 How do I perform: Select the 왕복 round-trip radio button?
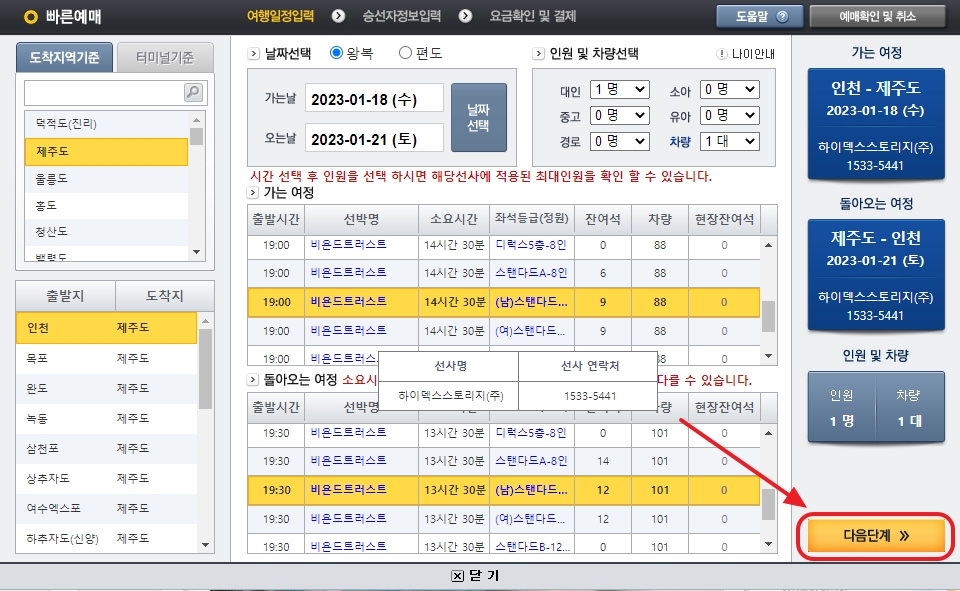click(336, 53)
